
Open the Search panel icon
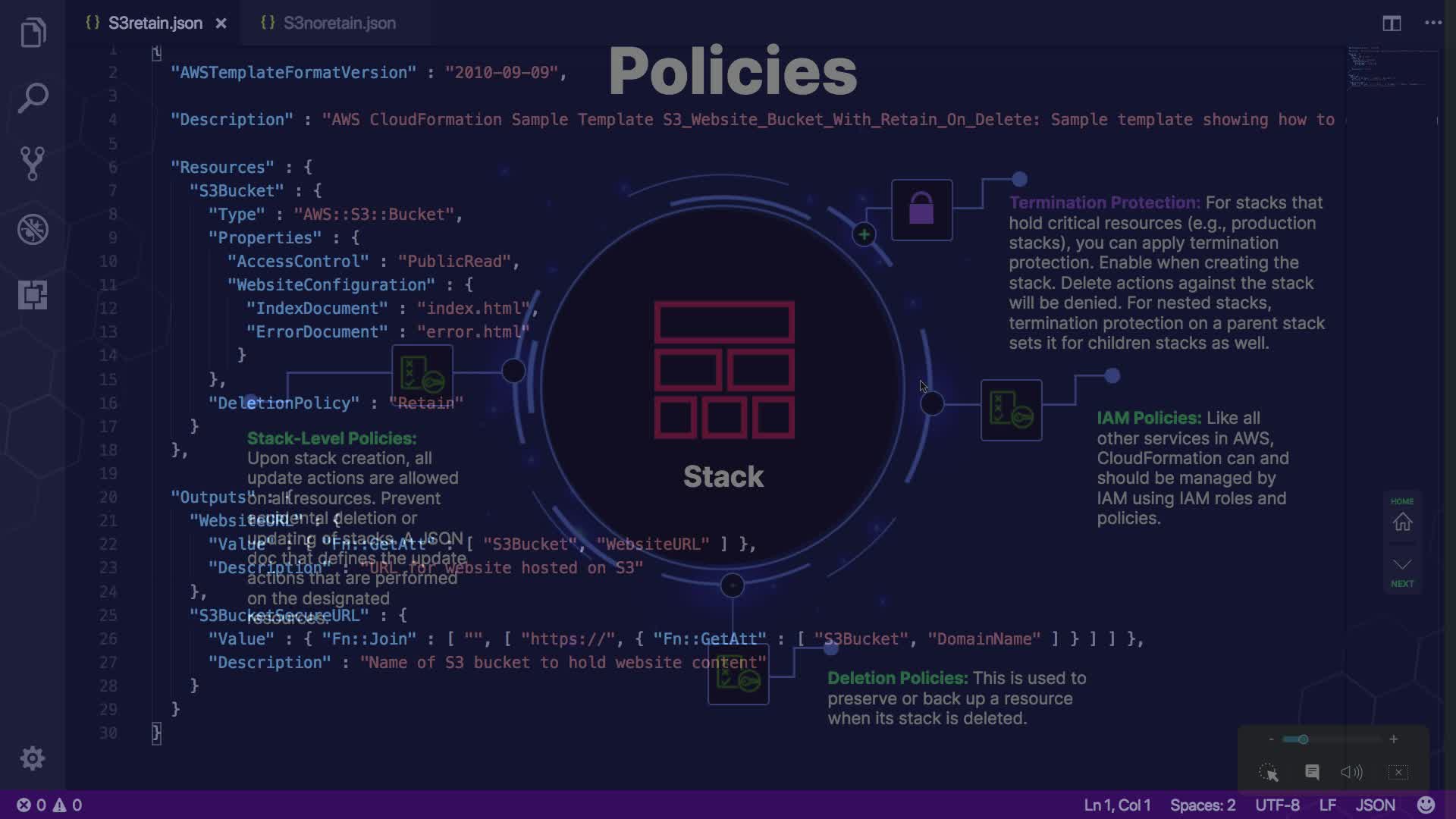click(33, 98)
